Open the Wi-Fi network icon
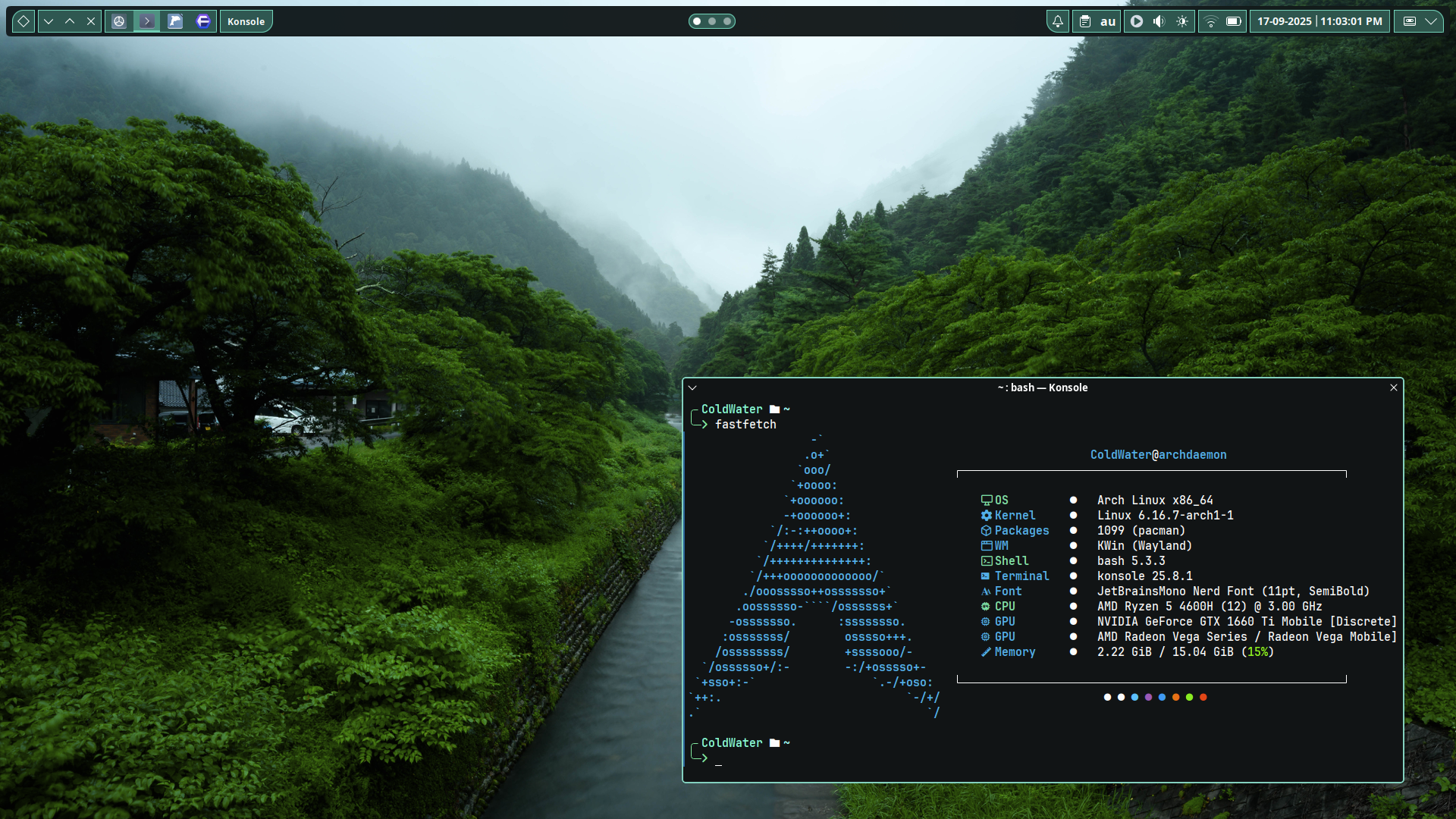This screenshot has height=819, width=1456. 1211,21
